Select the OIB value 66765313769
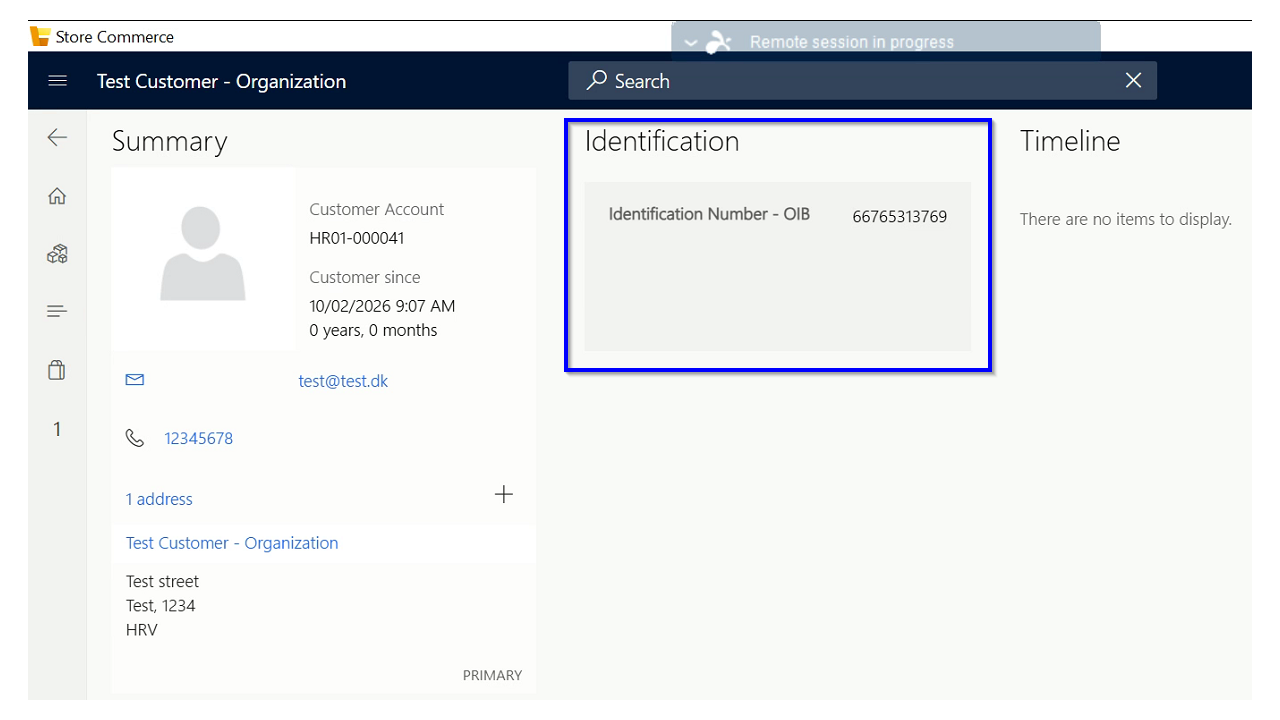Image resolution: width=1280 pixels, height=720 pixels. 900,216
